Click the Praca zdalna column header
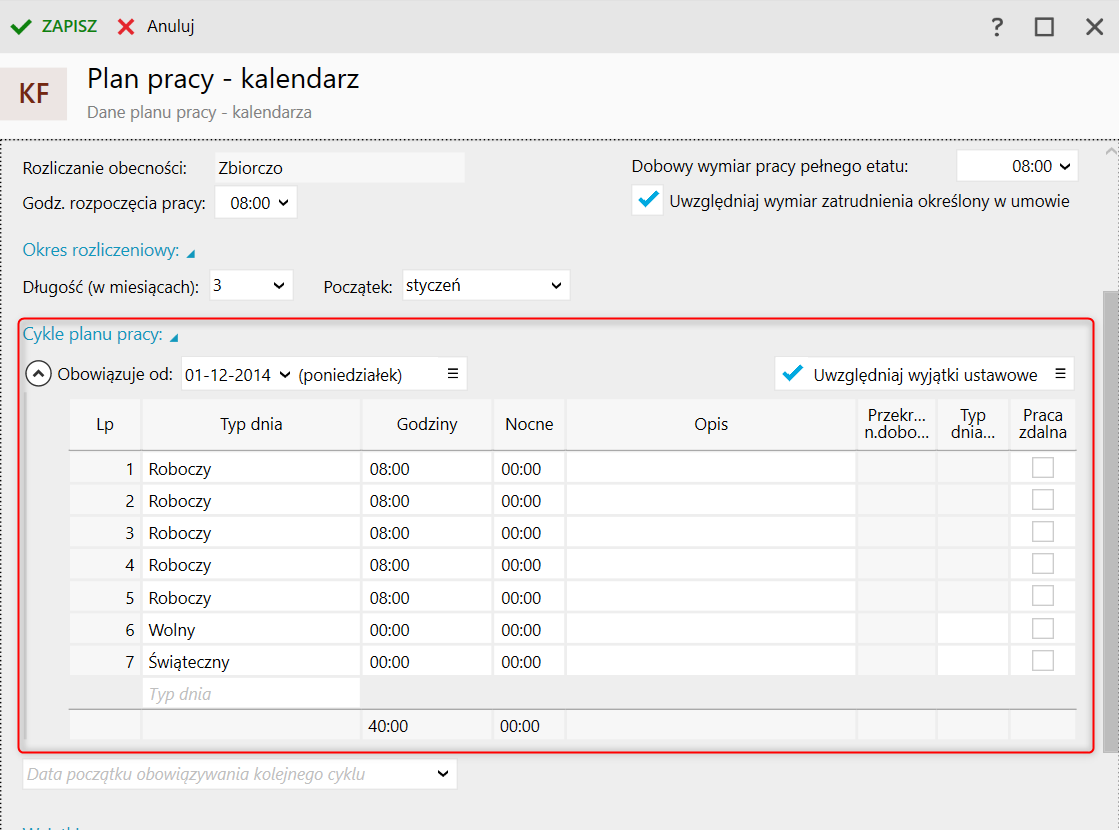The height and width of the screenshot is (830, 1119). tap(1043, 424)
